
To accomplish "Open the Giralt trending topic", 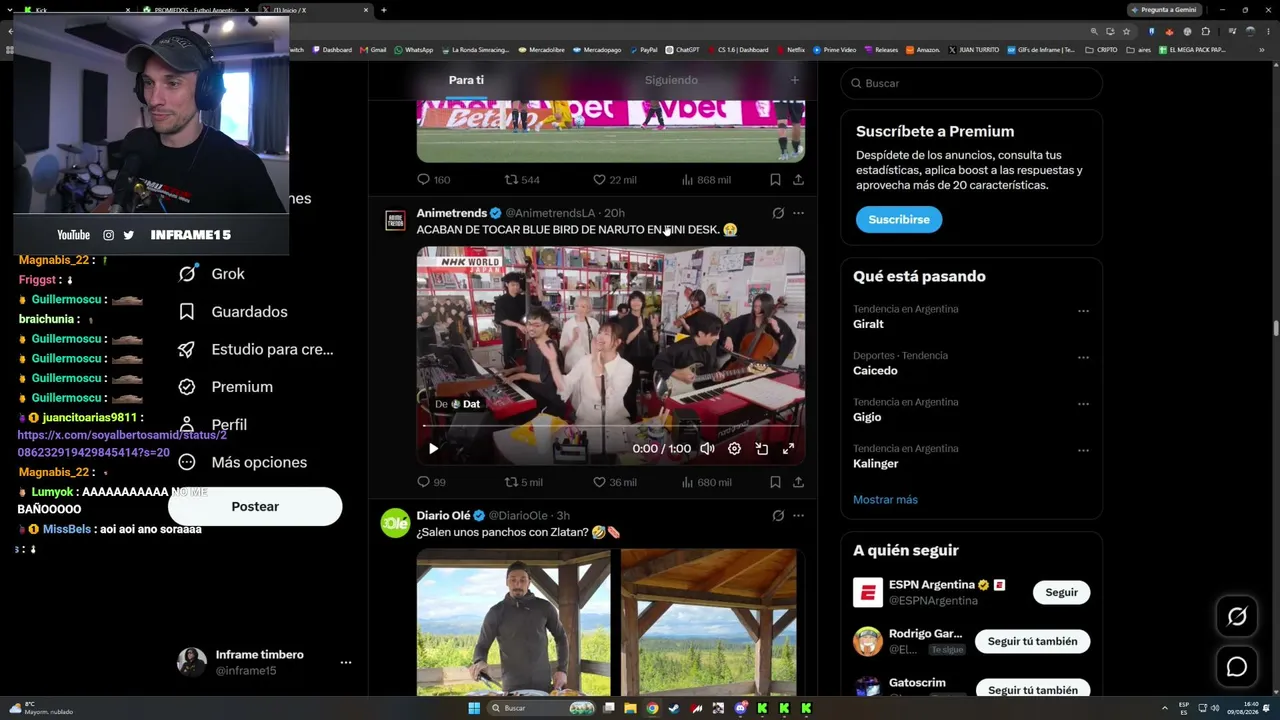I will coord(868,324).
